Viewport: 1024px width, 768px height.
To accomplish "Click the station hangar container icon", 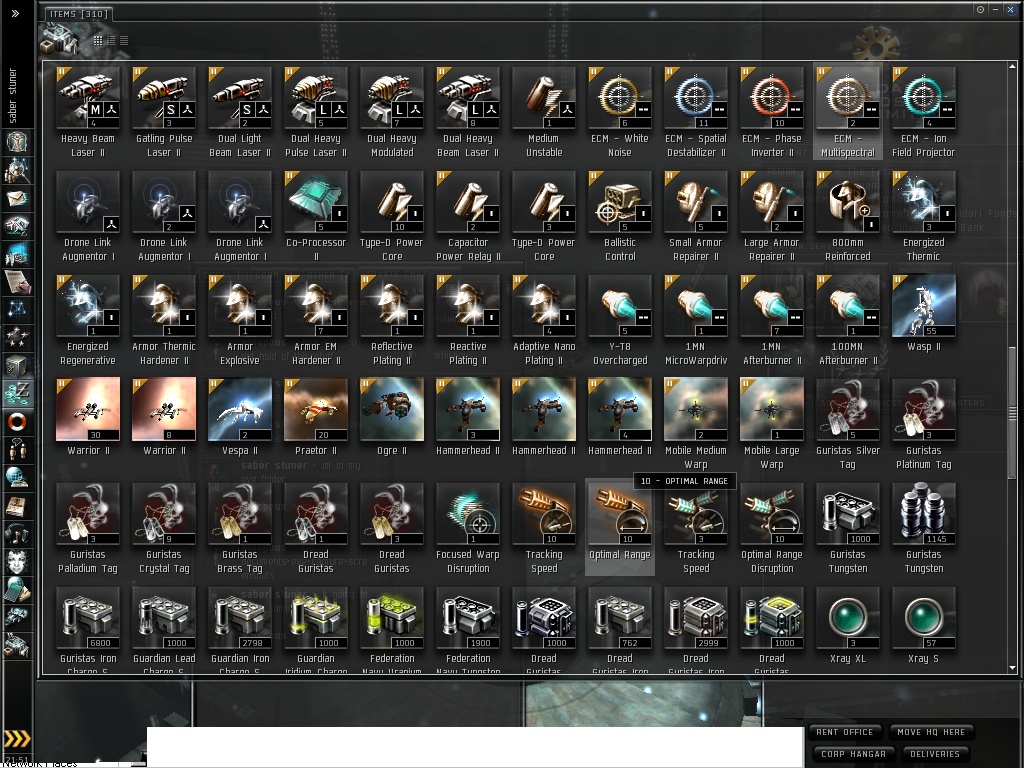I will coord(60,40).
